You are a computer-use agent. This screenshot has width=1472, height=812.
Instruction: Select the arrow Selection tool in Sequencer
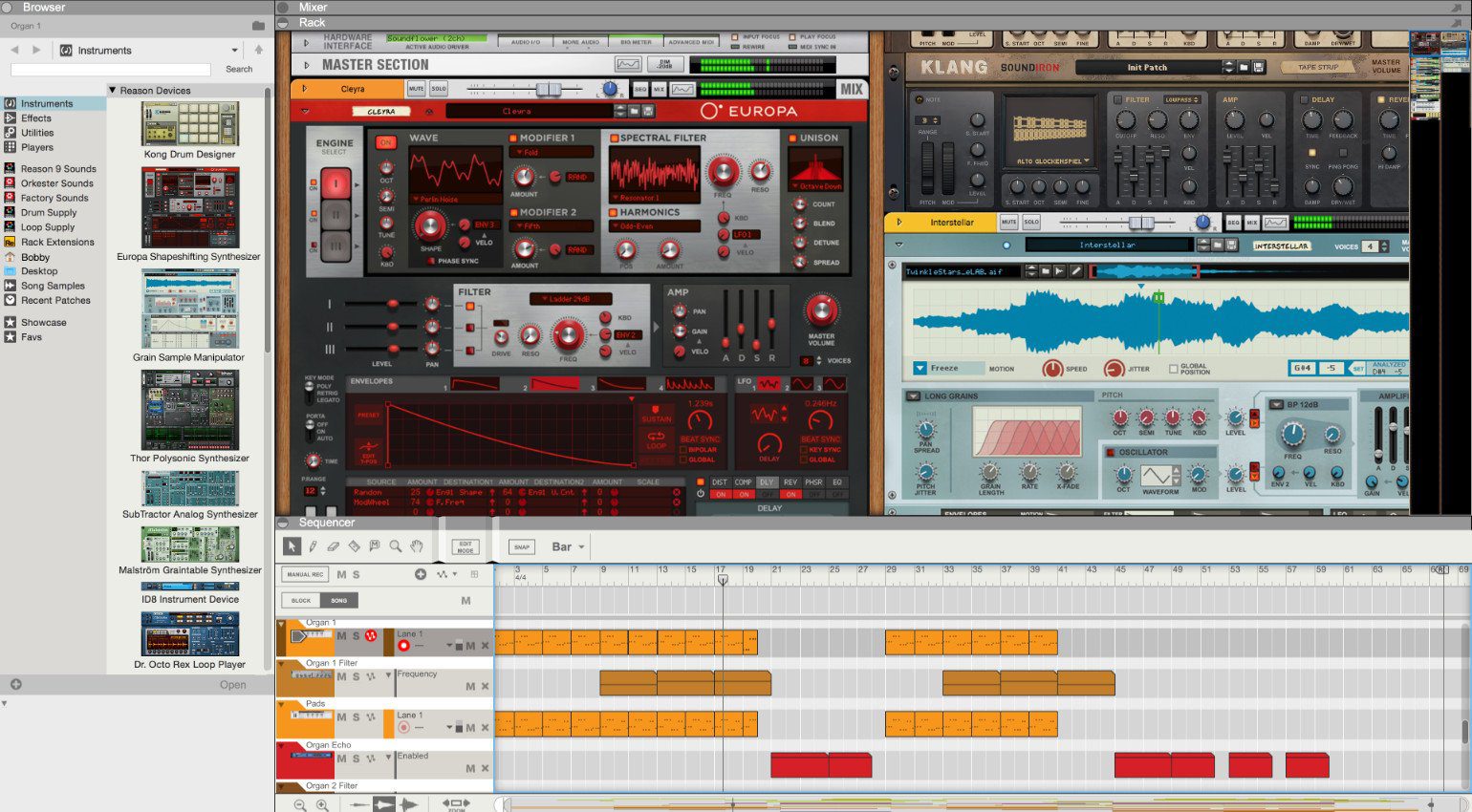[292, 546]
